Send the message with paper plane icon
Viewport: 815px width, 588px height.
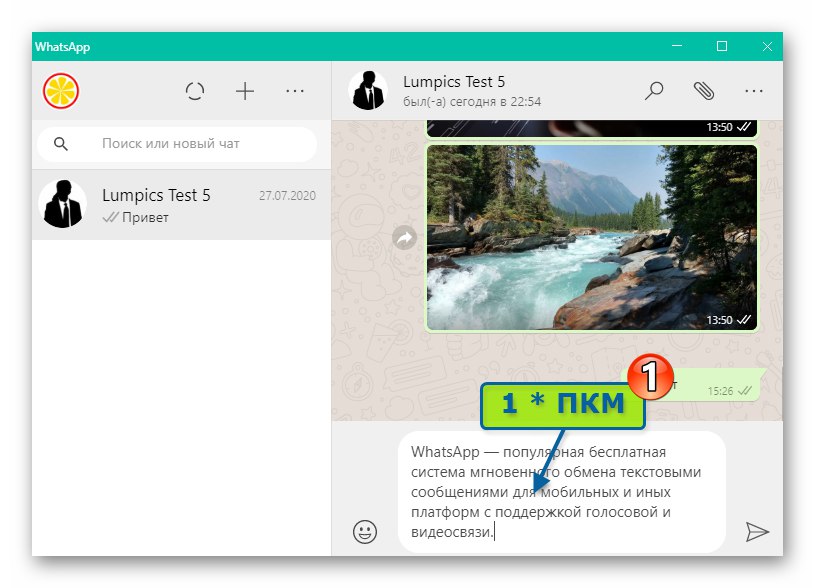tap(757, 532)
